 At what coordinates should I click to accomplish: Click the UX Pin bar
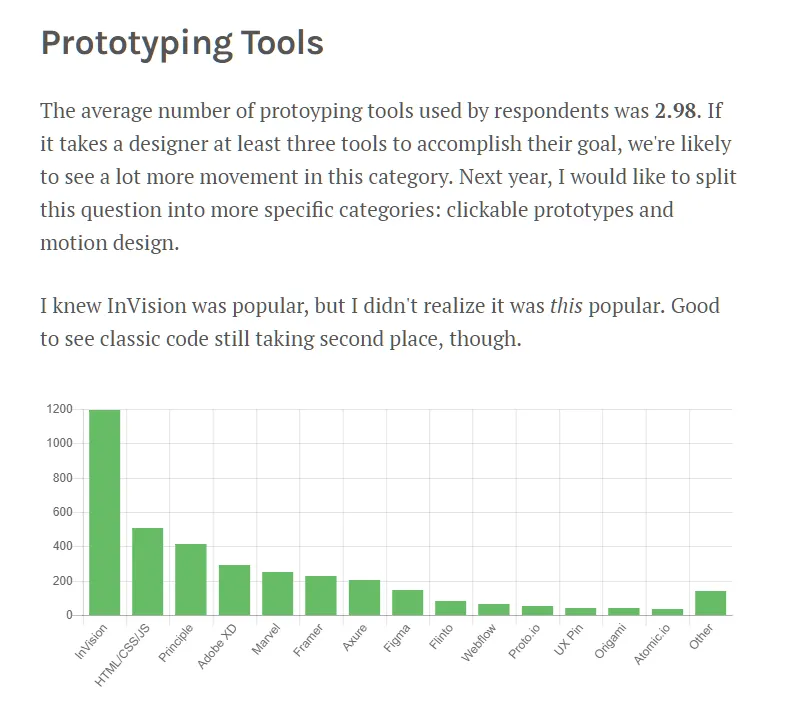pyautogui.click(x=581, y=611)
